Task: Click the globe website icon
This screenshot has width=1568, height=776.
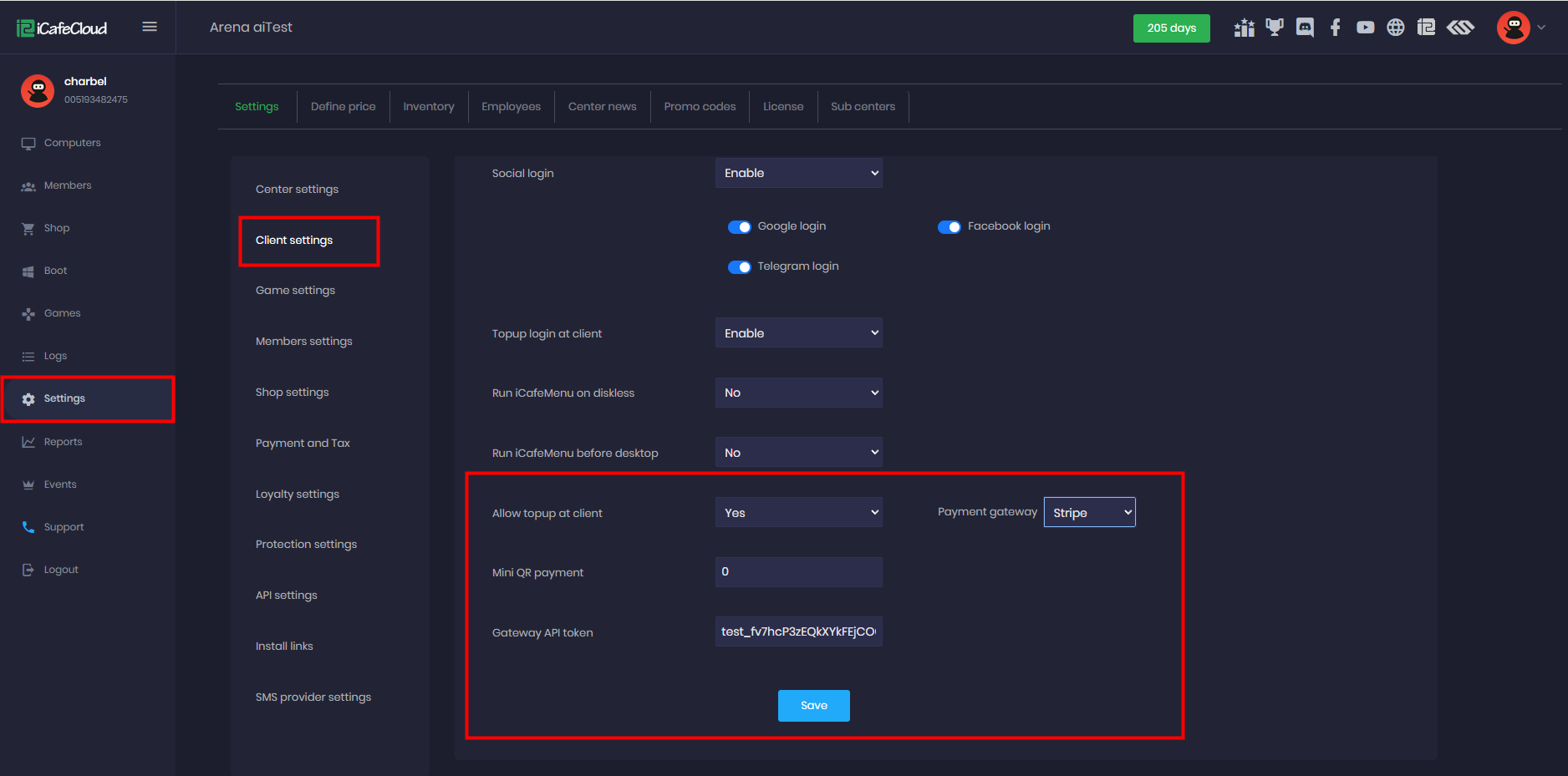Action: (x=1395, y=28)
